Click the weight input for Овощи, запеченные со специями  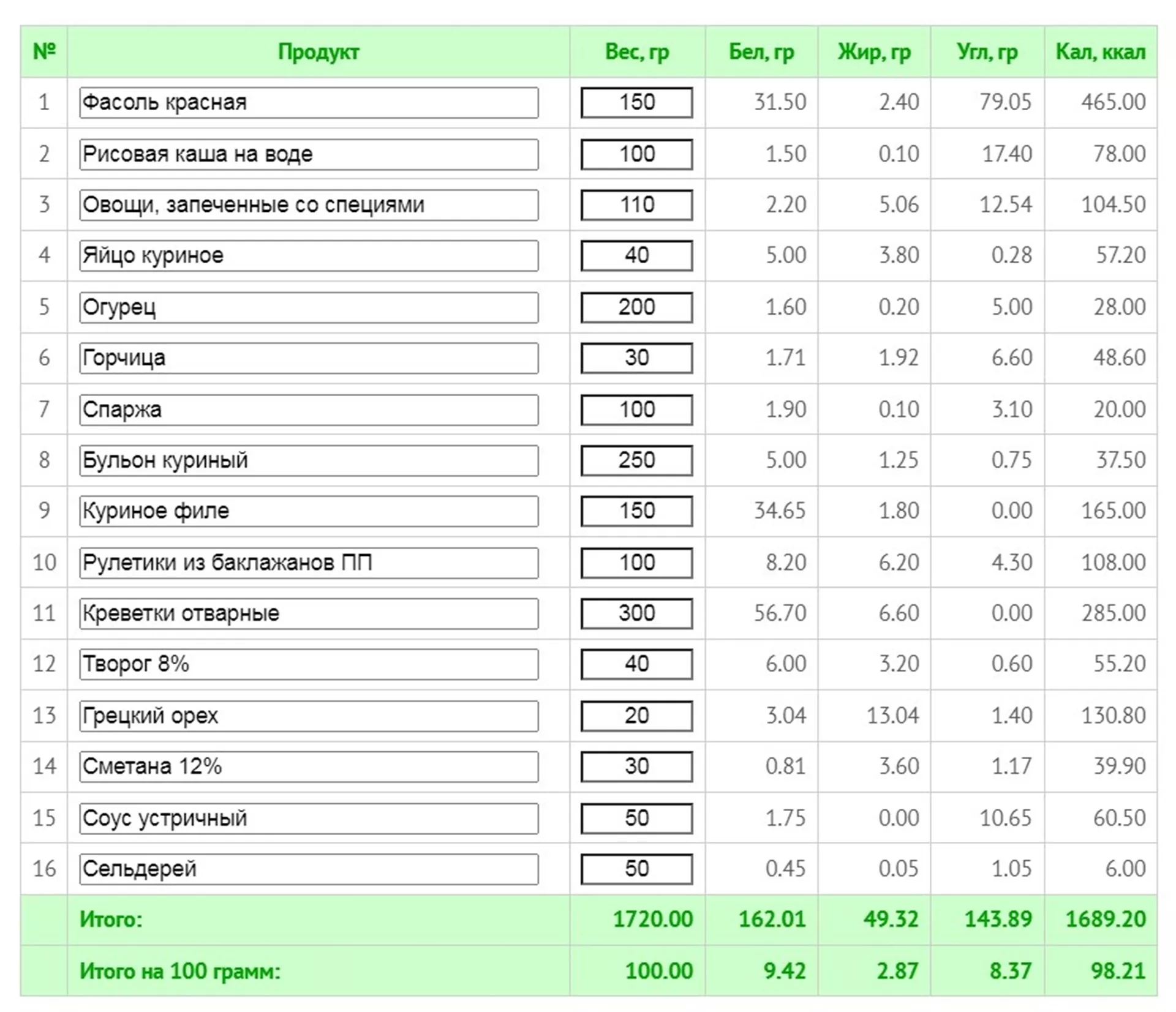[x=636, y=204]
